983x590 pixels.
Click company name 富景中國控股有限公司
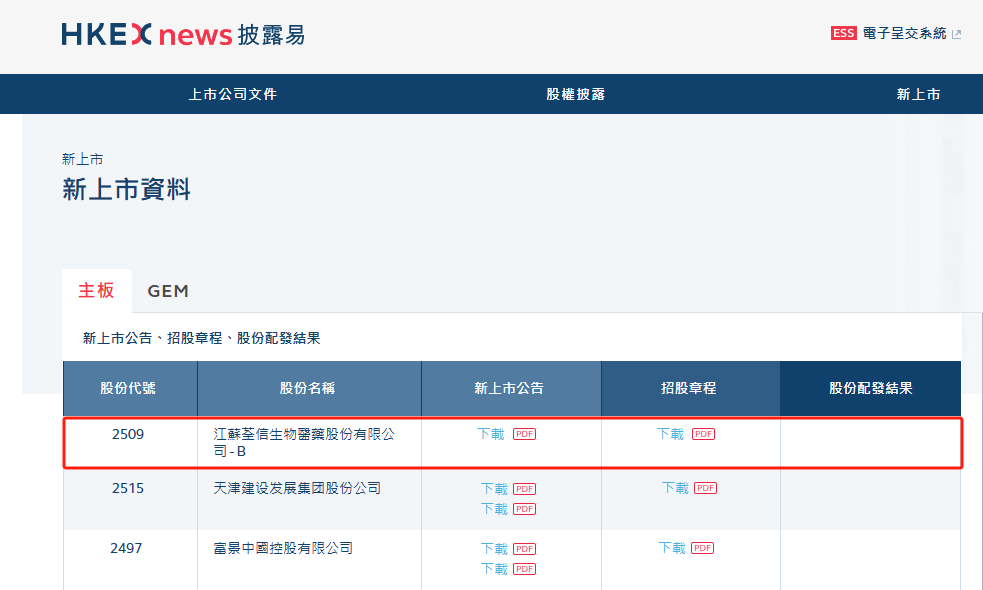[x=283, y=548]
